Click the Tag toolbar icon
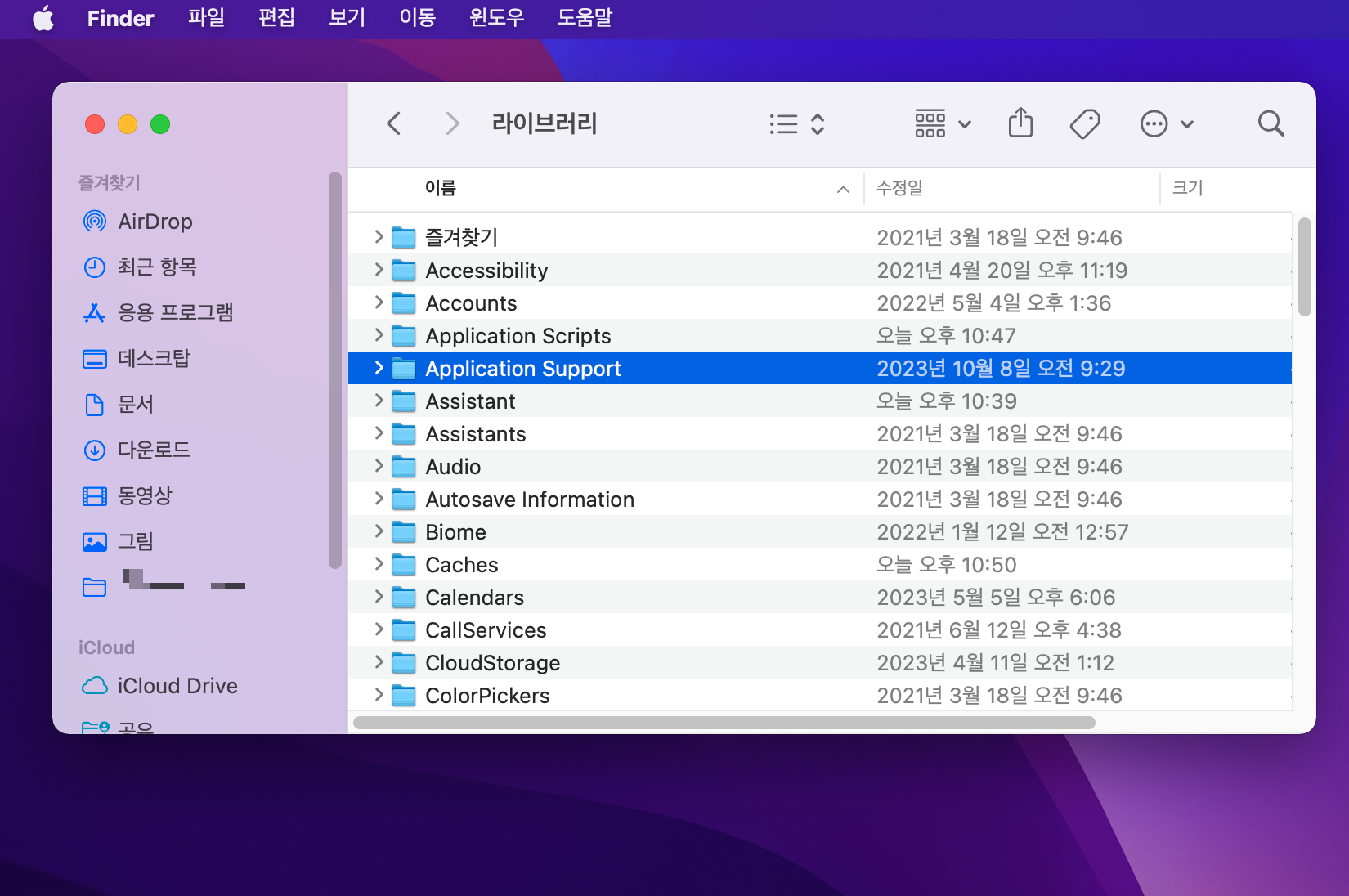The height and width of the screenshot is (896, 1349). (1085, 124)
